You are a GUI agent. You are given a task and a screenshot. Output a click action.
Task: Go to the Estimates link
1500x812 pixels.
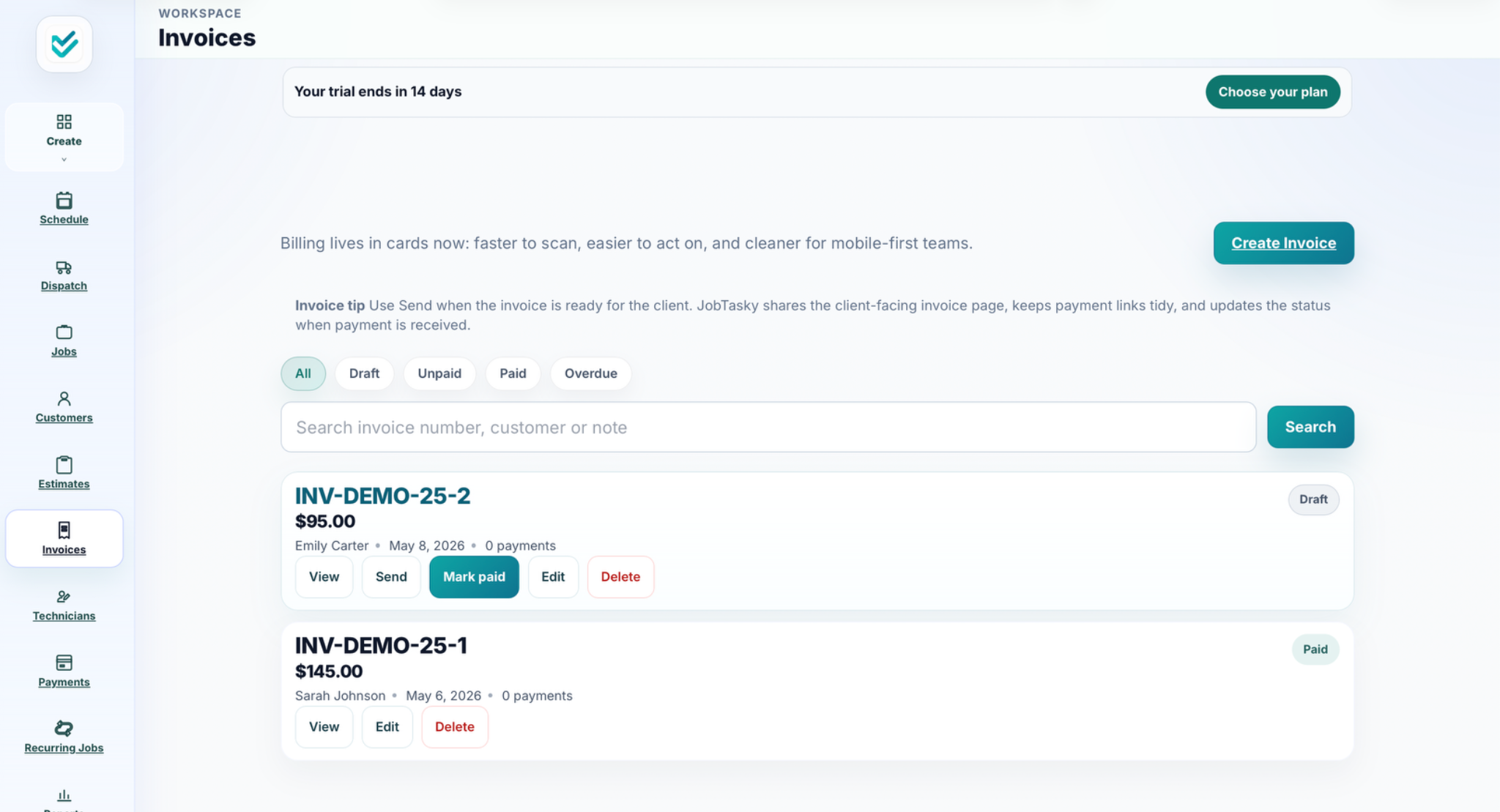64,484
